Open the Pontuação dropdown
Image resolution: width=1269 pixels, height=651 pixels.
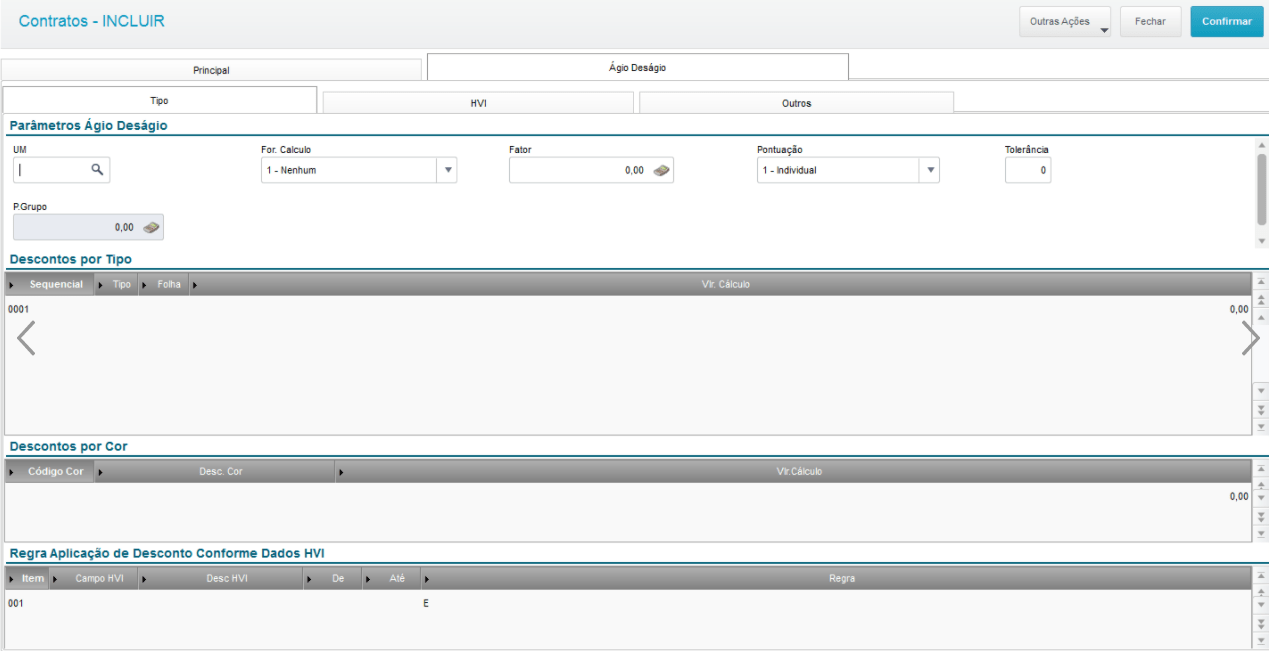(x=930, y=170)
